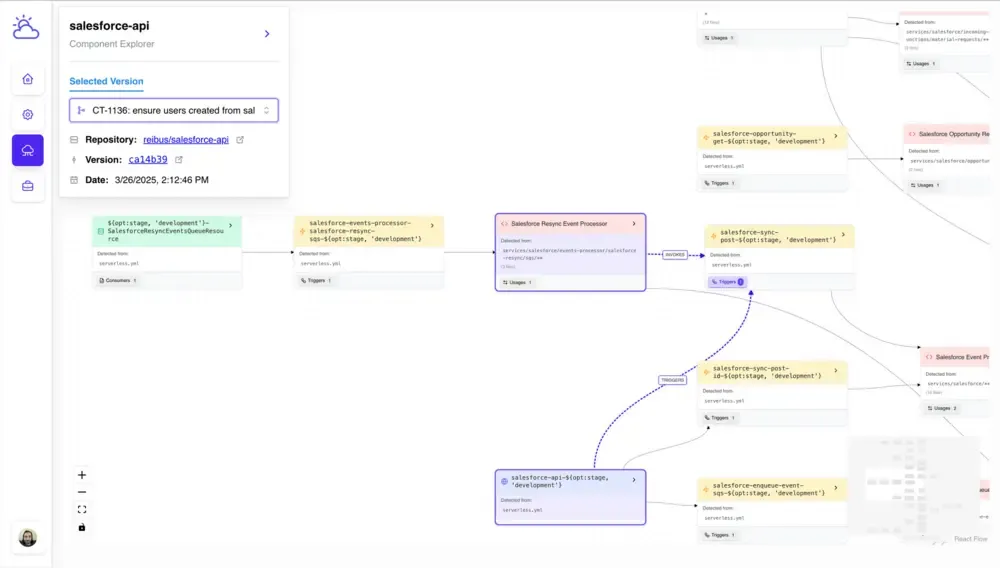Image resolution: width=1000 pixels, height=568 pixels.
Task: Zoom out on the flow canvas
Action: [82, 492]
